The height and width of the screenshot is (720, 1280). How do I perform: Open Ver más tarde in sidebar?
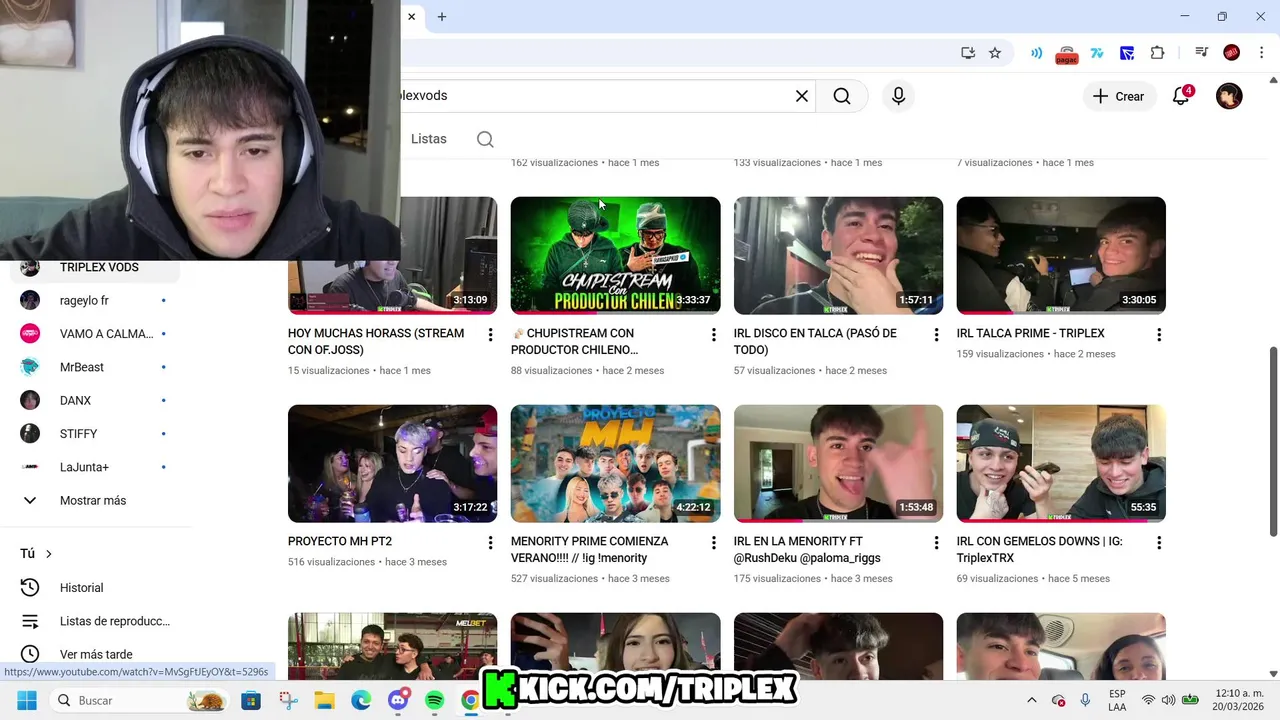click(x=97, y=654)
